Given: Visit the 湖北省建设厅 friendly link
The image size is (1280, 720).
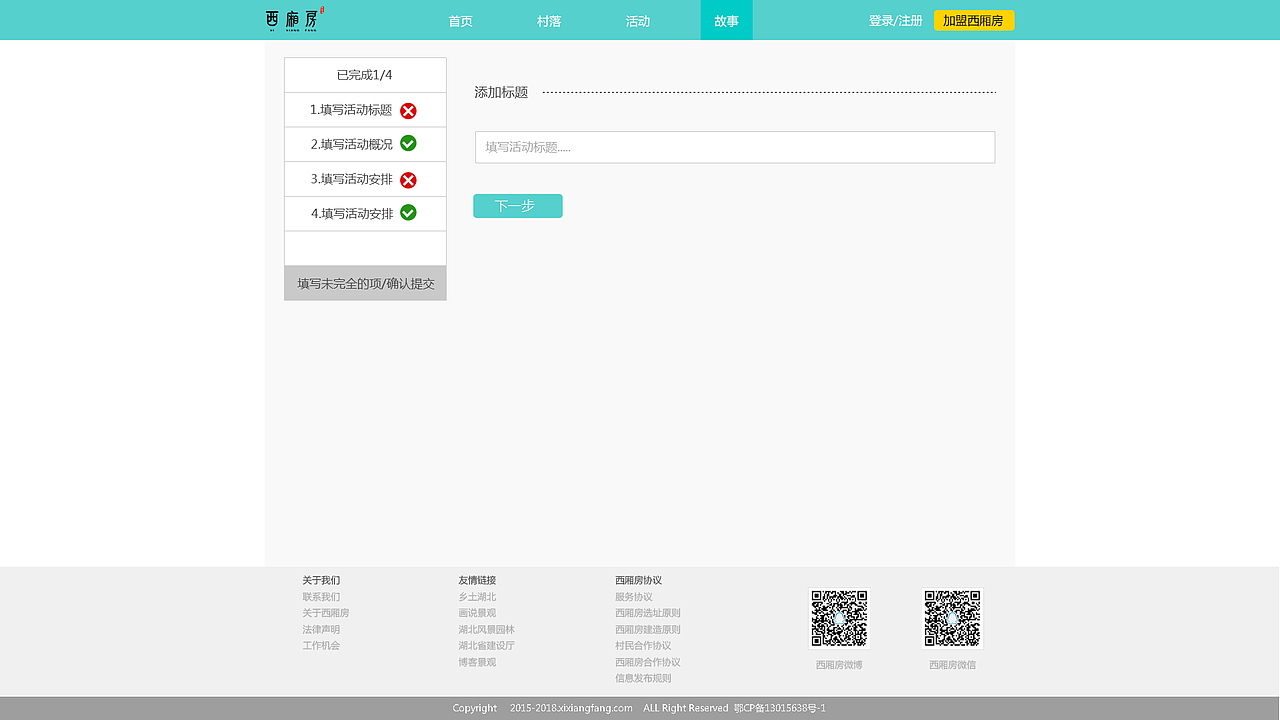Looking at the screenshot, I should [487, 646].
